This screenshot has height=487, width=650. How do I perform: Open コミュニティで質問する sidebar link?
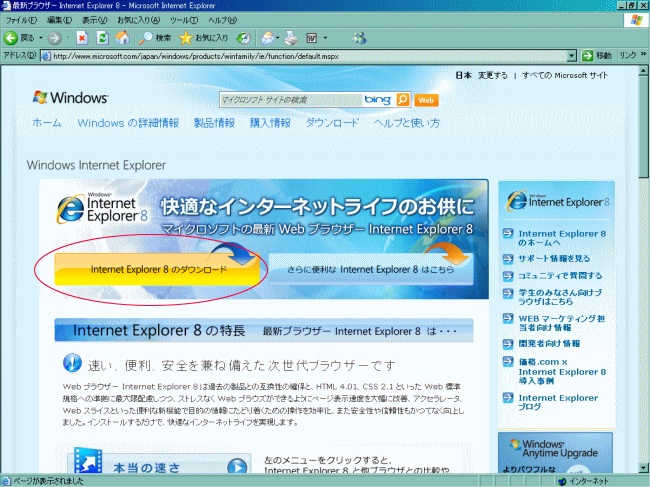click(560, 276)
